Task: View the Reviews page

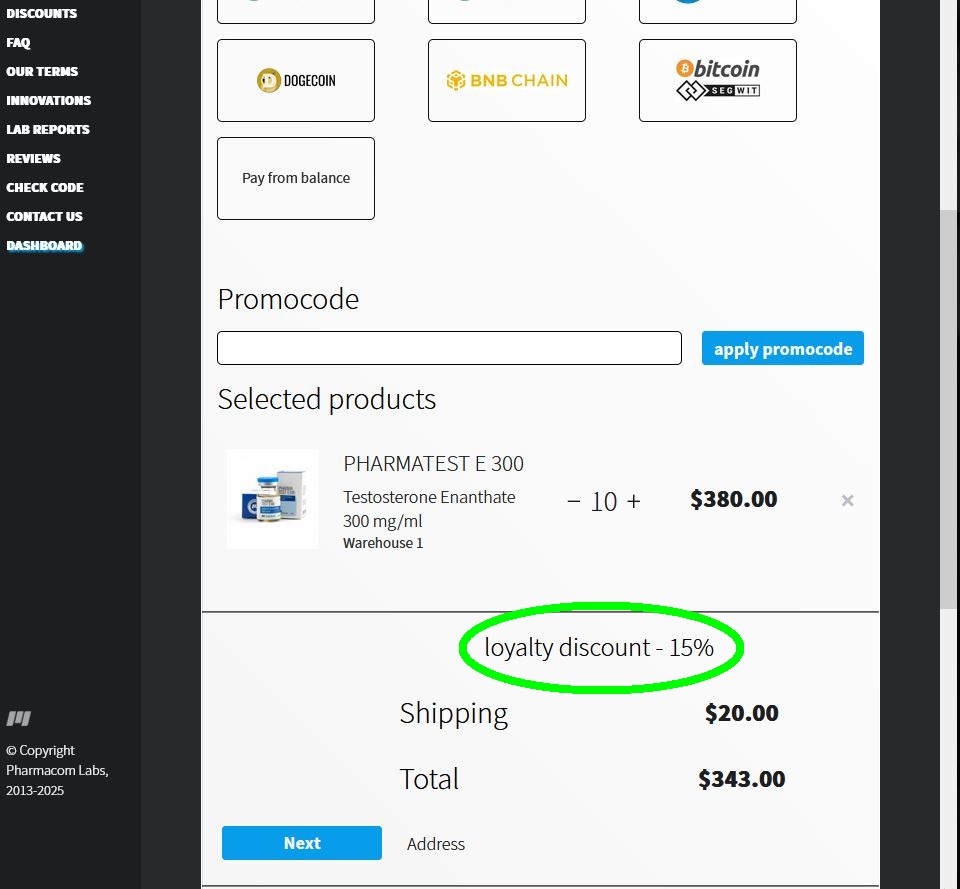Action: click(x=33, y=159)
